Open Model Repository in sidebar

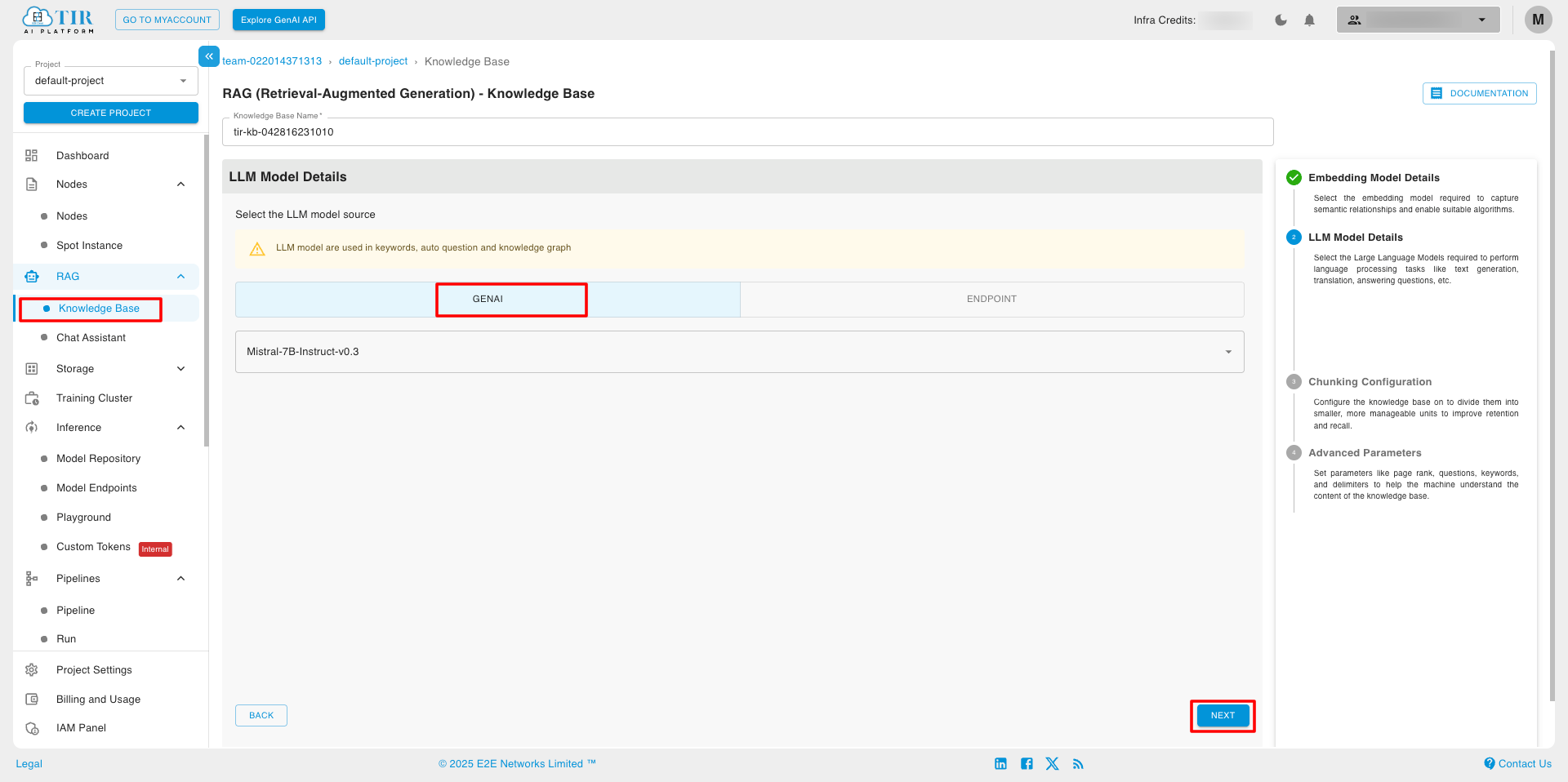pos(98,459)
